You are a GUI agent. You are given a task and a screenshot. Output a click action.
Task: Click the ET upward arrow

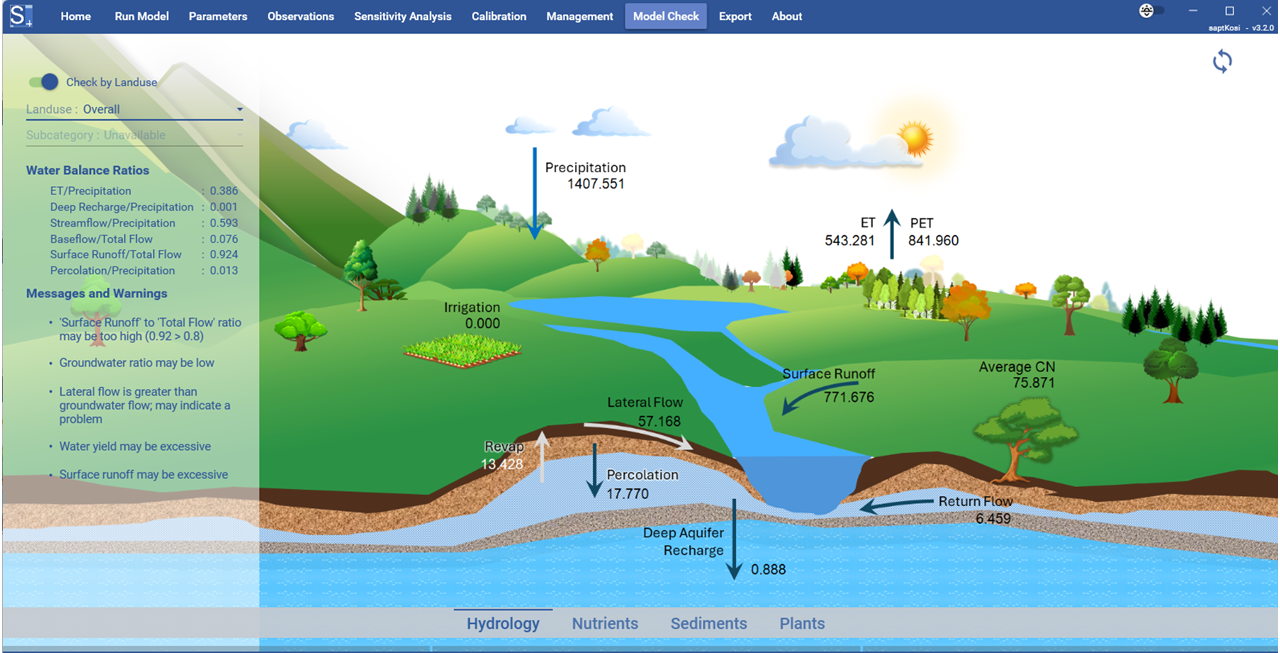click(892, 234)
